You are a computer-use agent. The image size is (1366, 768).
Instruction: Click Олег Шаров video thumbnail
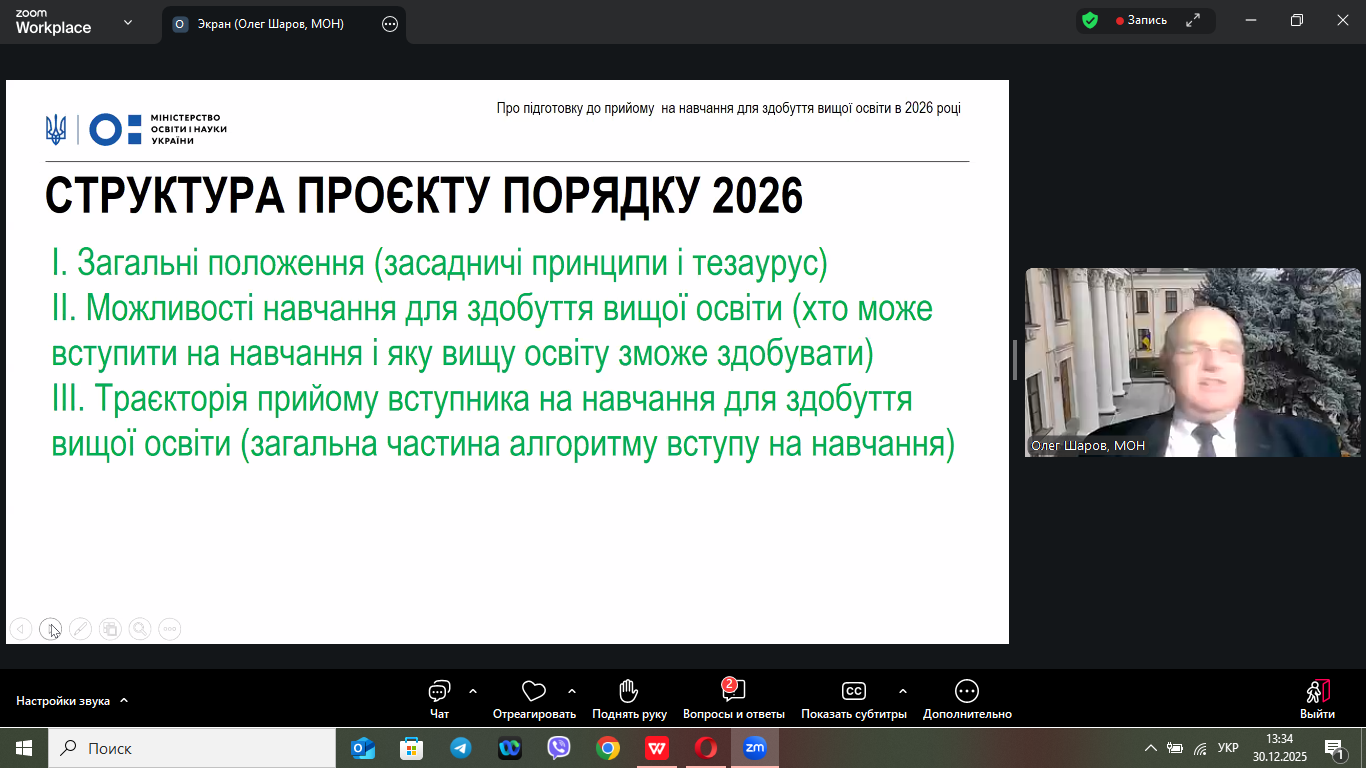(1193, 362)
